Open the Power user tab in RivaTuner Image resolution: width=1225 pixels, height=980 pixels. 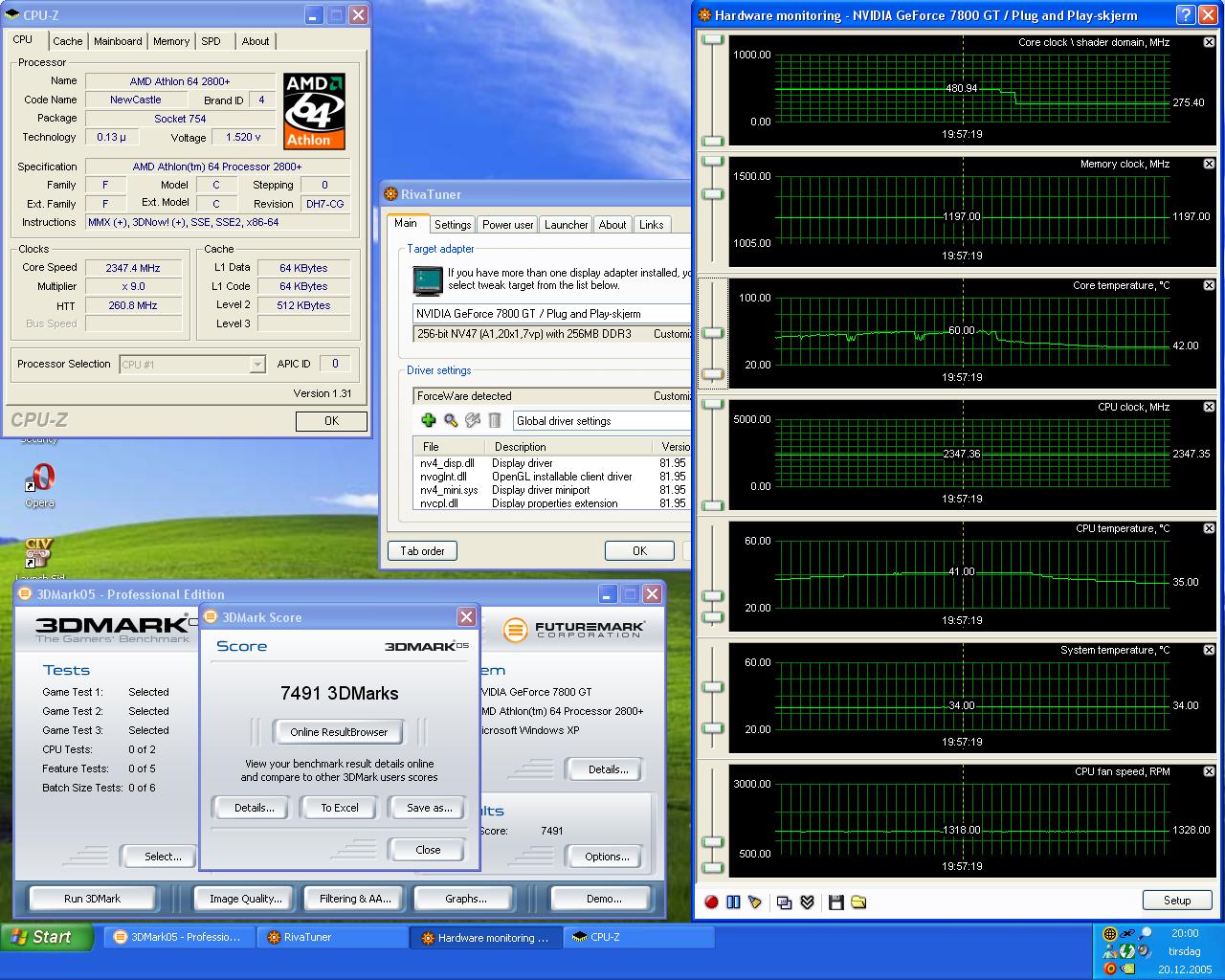[508, 225]
